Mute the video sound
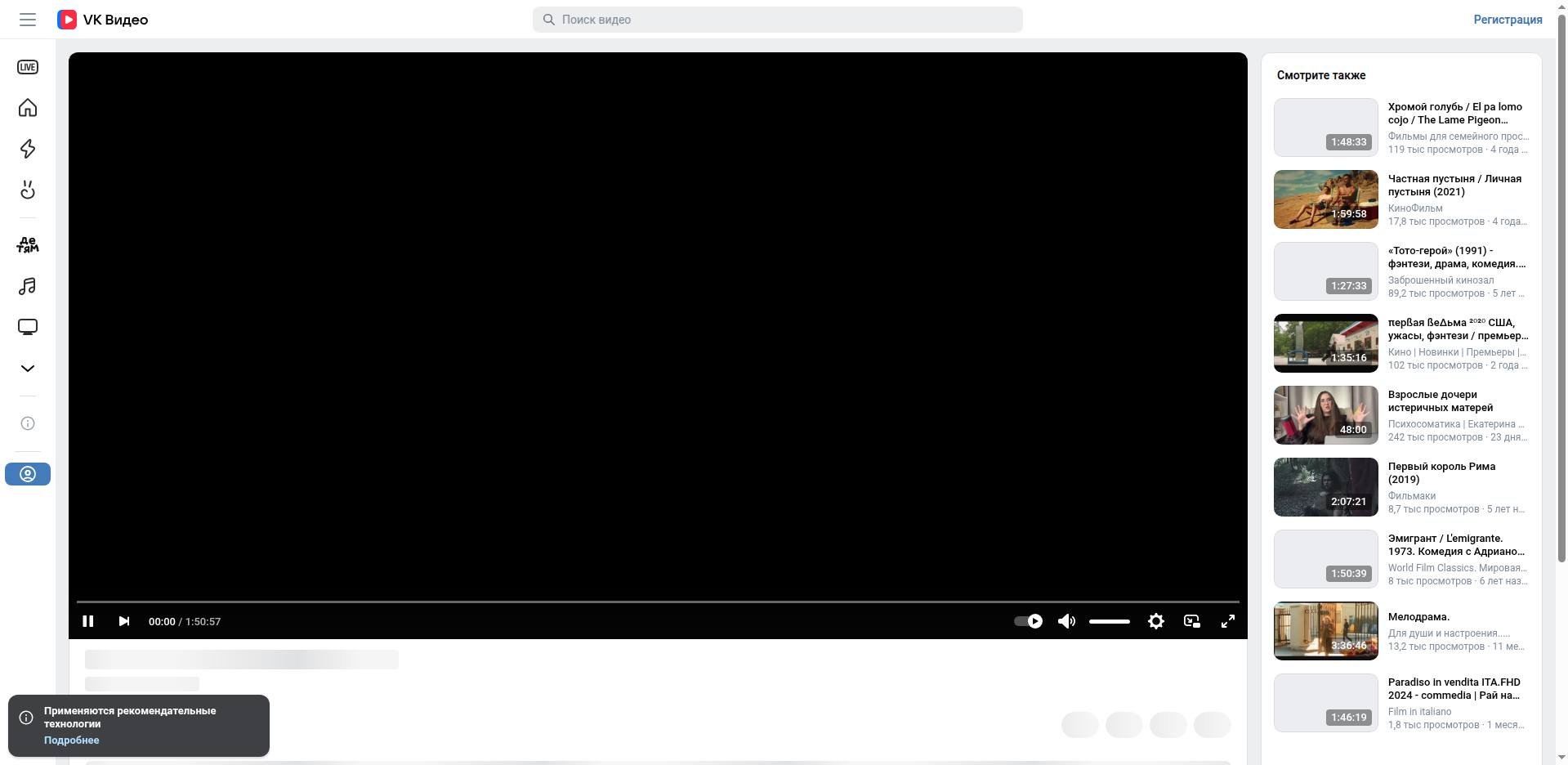The height and width of the screenshot is (765, 1568). [x=1066, y=621]
